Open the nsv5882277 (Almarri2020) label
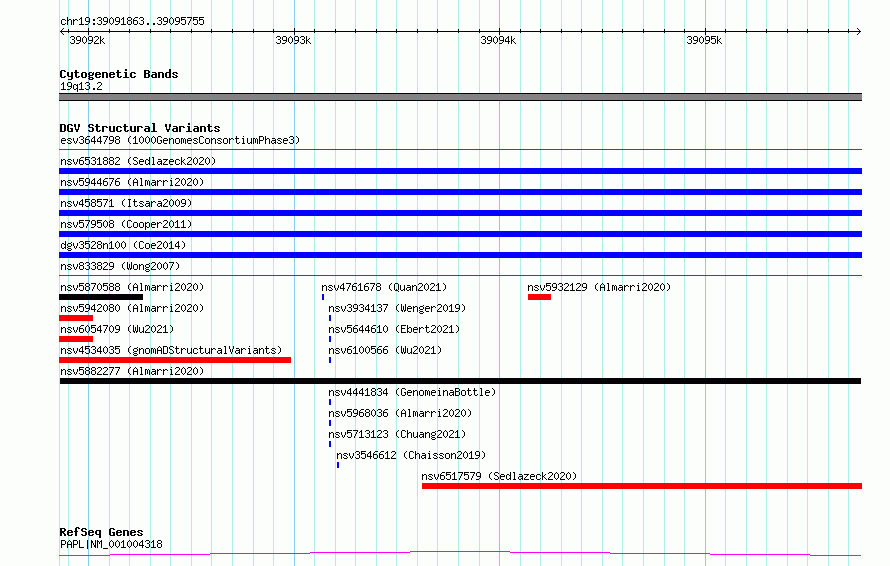This screenshot has width=890, height=566. point(132,371)
